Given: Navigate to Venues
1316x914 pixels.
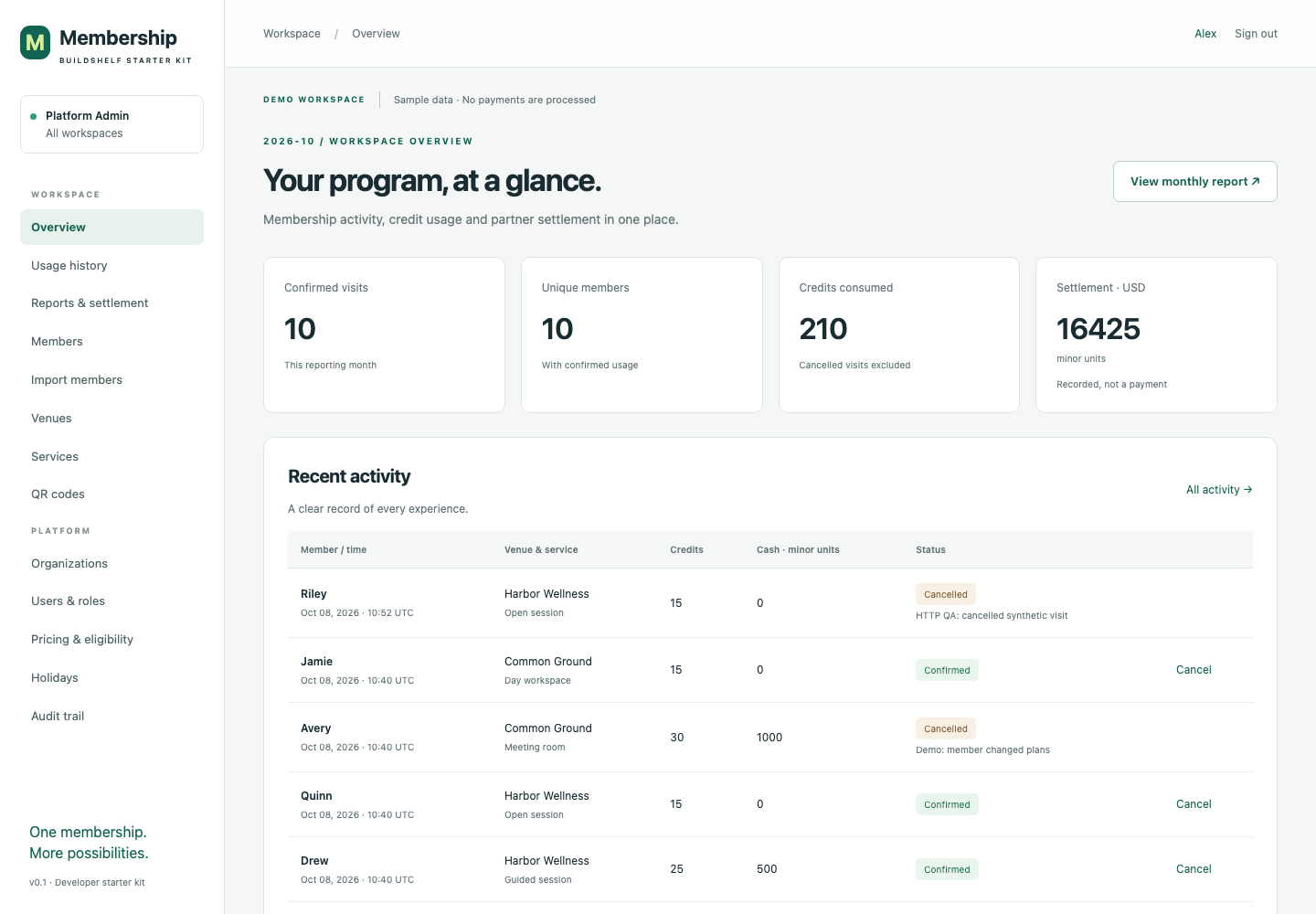Looking at the screenshot, I should [x=111, y=419].
